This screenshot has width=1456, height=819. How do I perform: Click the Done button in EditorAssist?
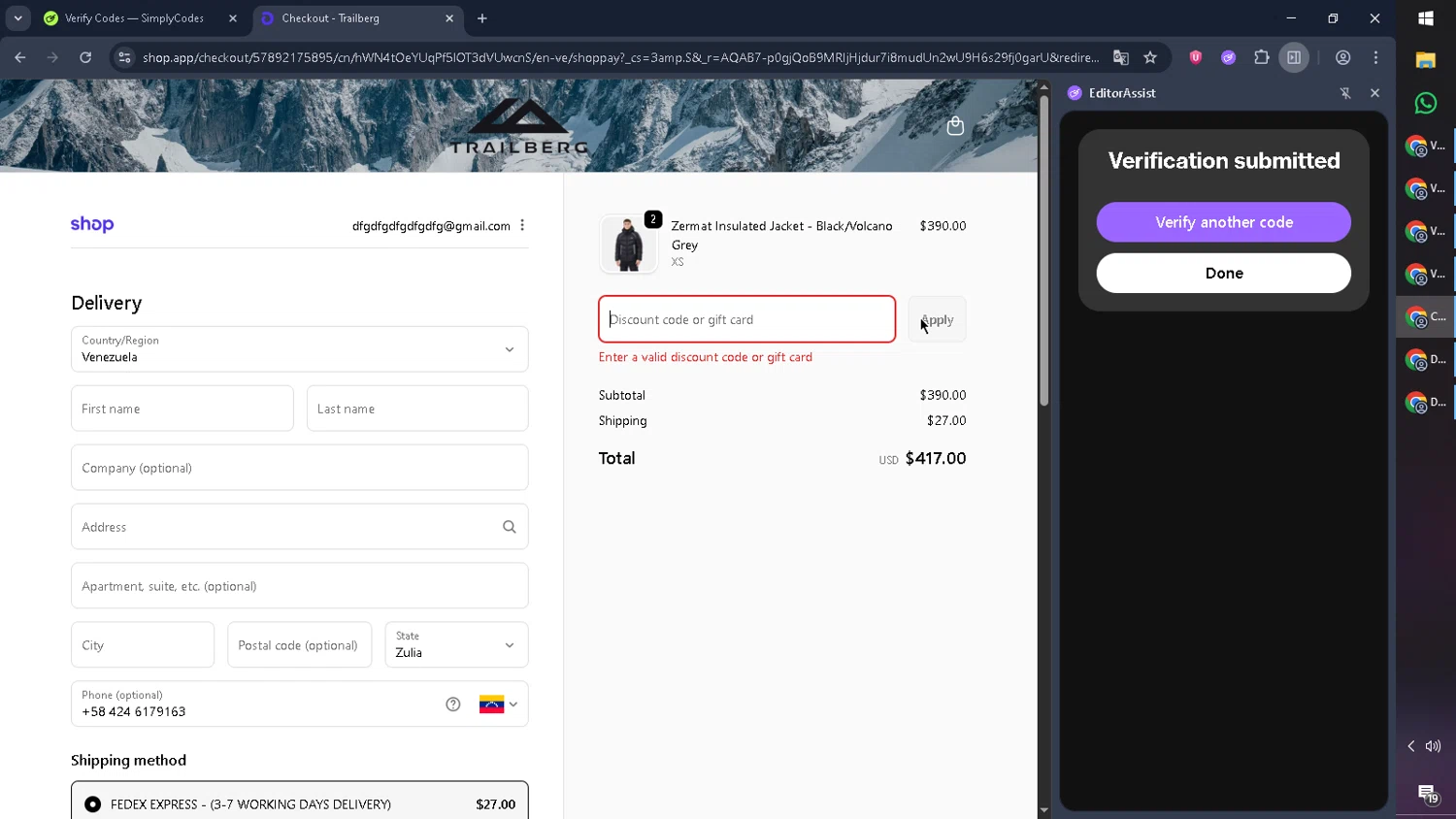coord(1223,274)
